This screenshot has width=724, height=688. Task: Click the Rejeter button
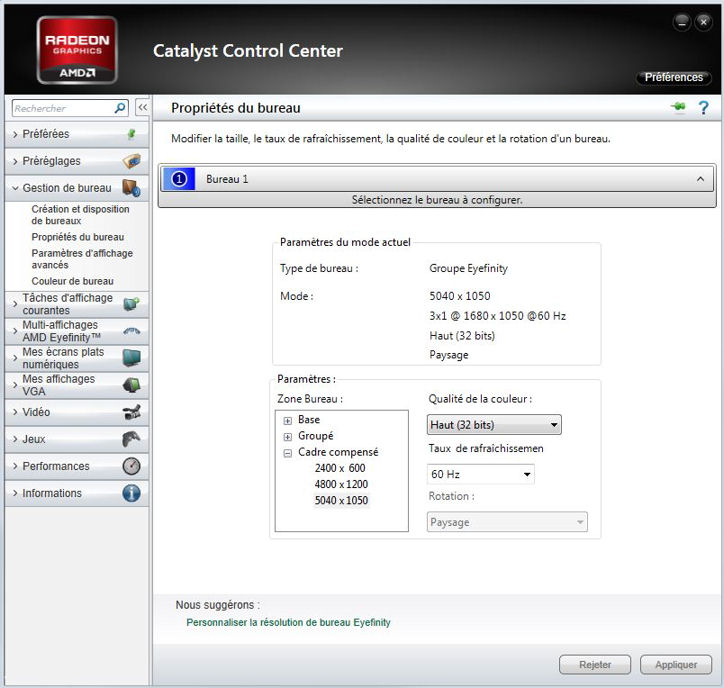tap(595, 664)
